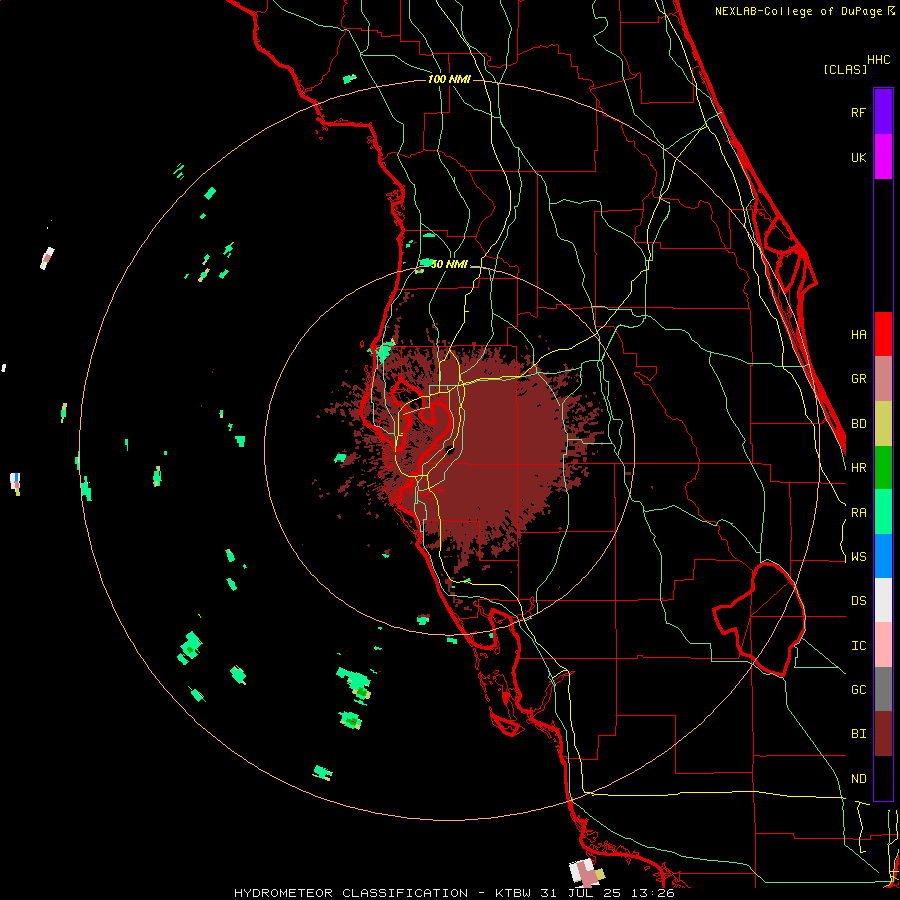
Task: Click the NEXLAB-College of DuPage credit text
Action: 804,11
